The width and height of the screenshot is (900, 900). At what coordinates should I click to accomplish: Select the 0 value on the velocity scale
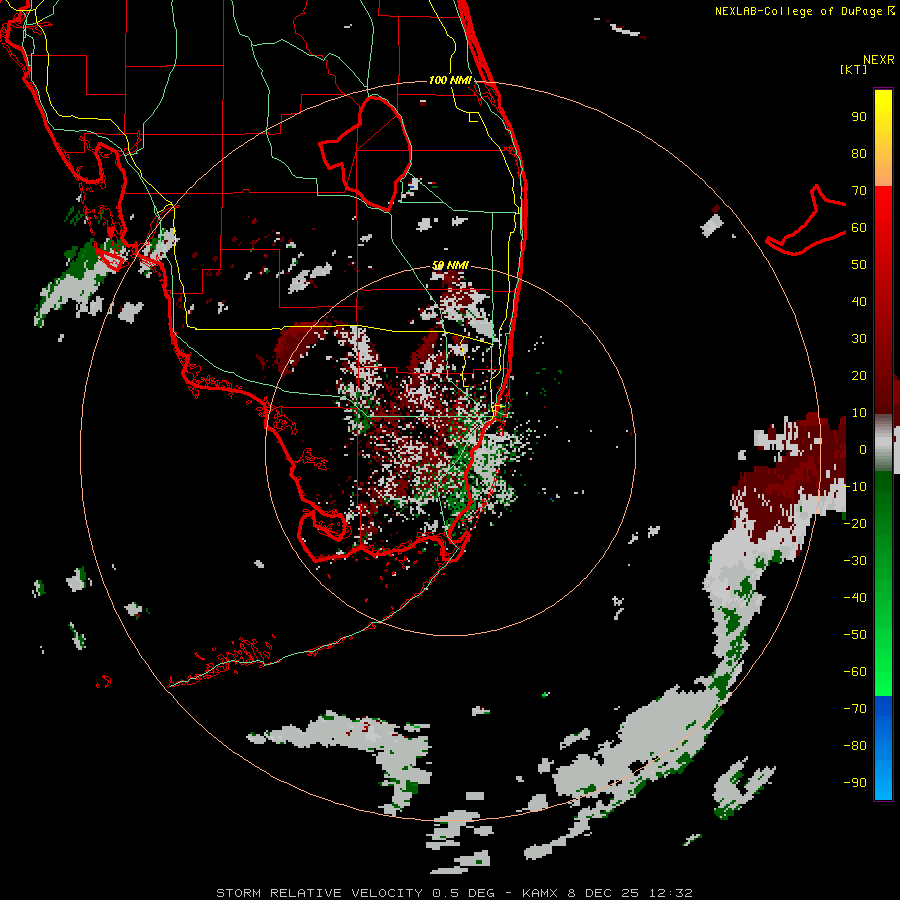click(863, 449)
